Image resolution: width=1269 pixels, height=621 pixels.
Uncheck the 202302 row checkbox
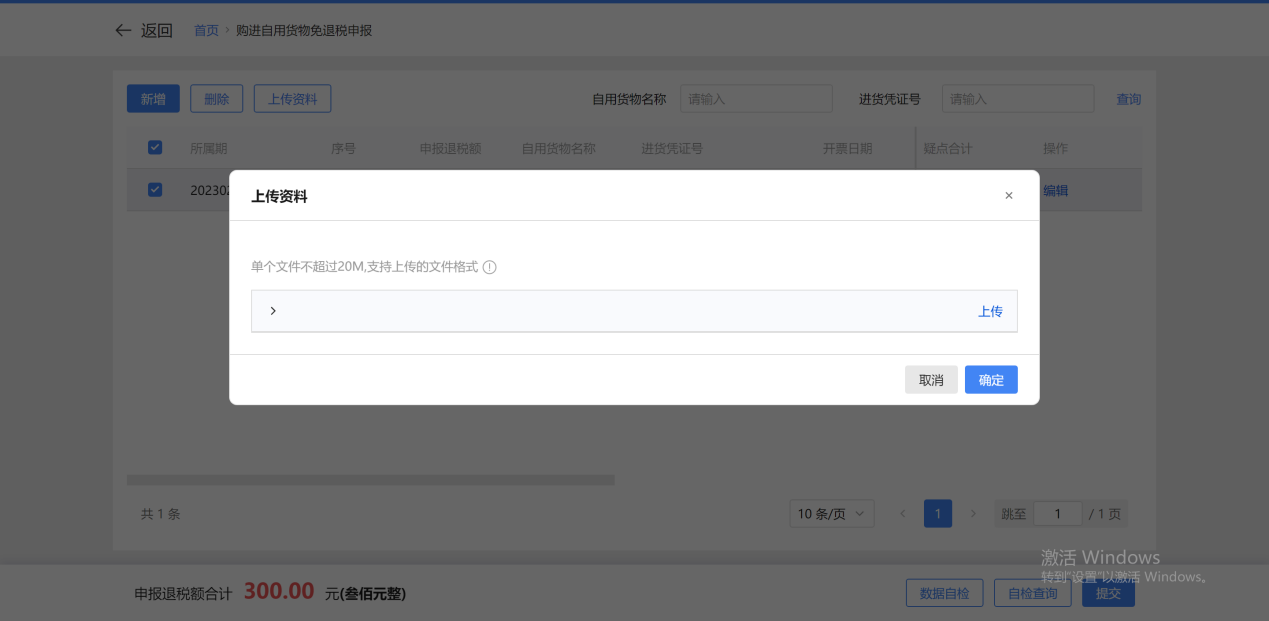(155, 190)
